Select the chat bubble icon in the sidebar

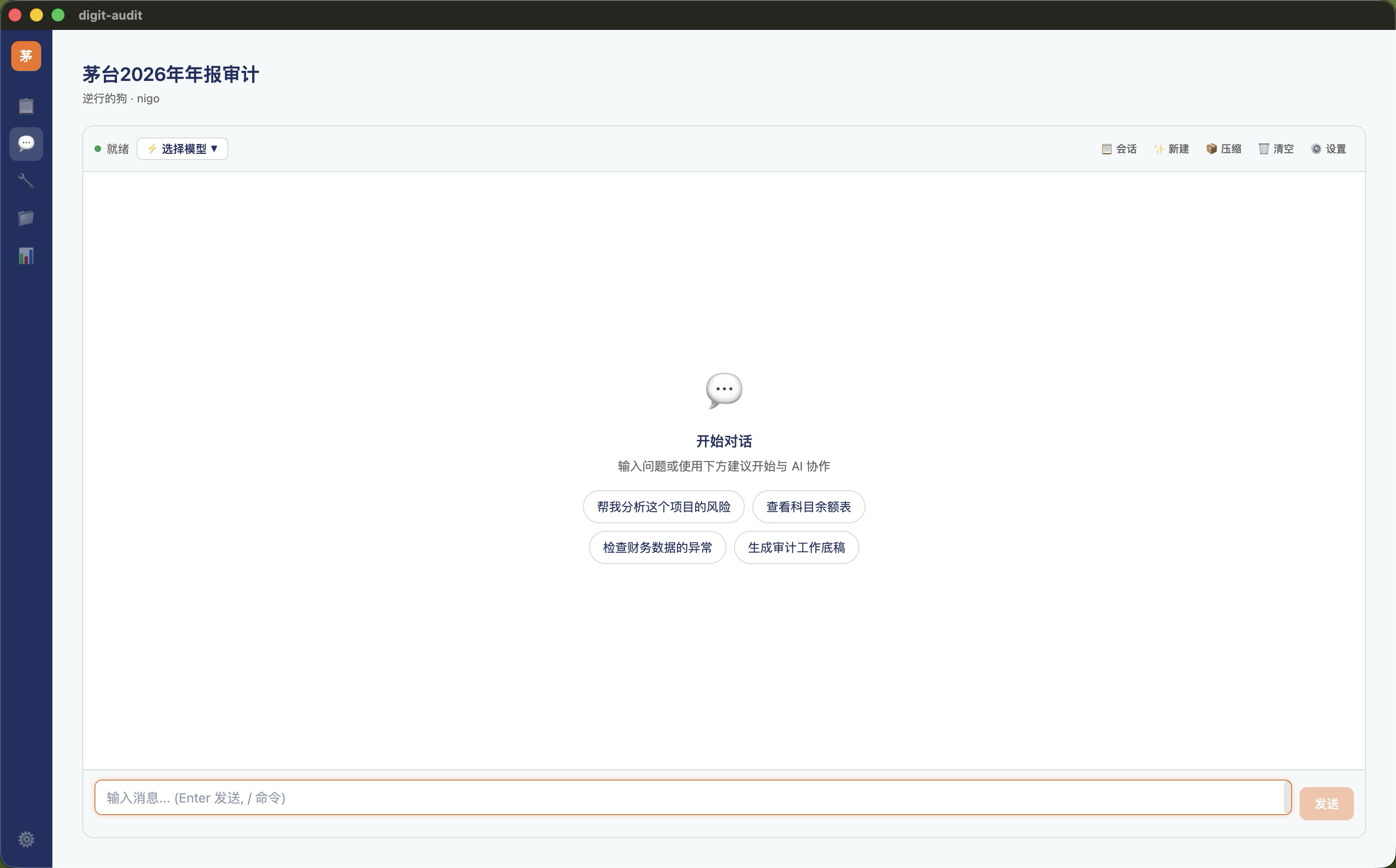26,144
